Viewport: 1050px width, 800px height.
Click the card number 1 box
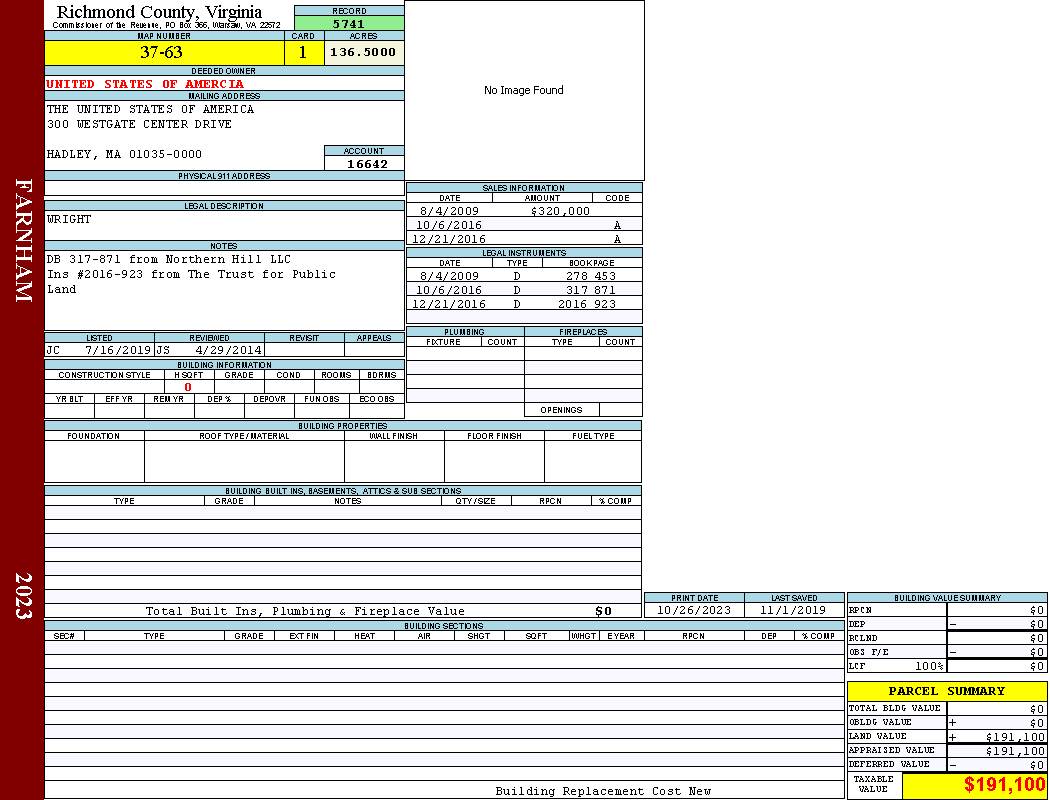click(303, 53)
